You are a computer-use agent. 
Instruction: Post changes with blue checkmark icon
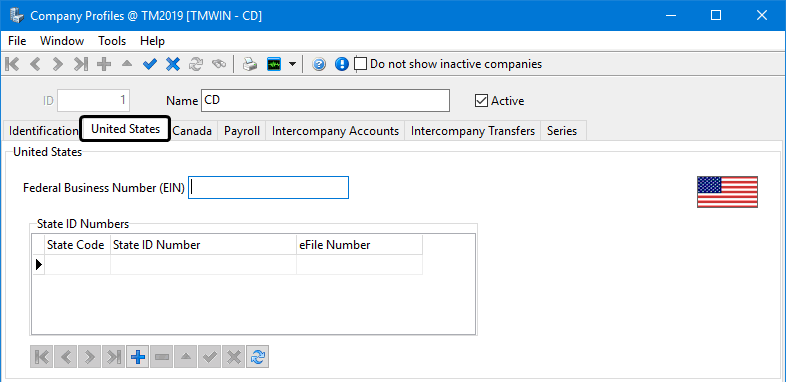(149, 64)
